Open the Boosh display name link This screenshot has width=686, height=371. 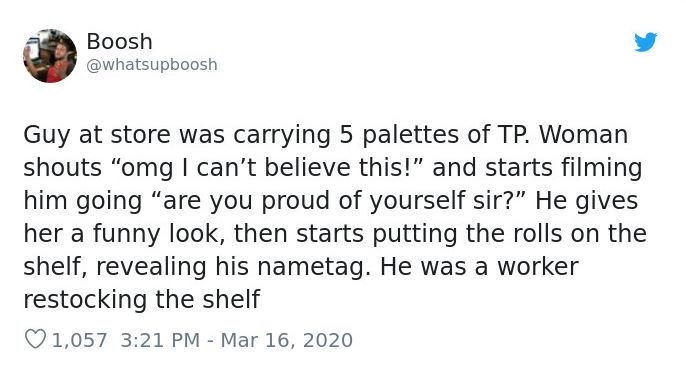pos(119,42)
